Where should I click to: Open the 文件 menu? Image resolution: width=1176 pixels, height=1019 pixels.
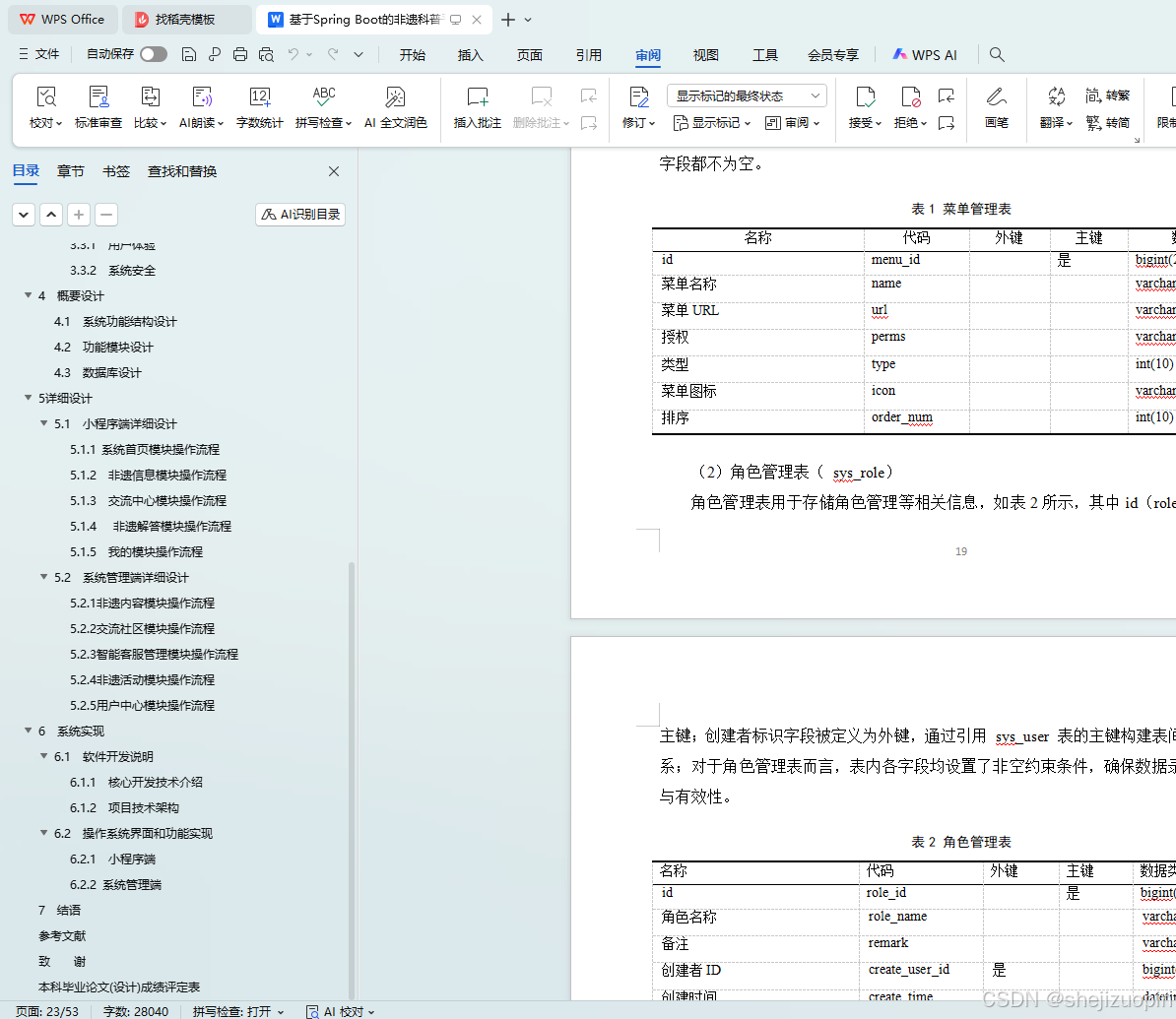pos(39,54)
